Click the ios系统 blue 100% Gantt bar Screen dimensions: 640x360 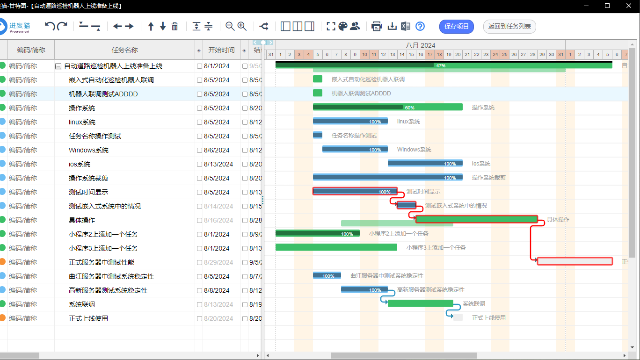425,163
